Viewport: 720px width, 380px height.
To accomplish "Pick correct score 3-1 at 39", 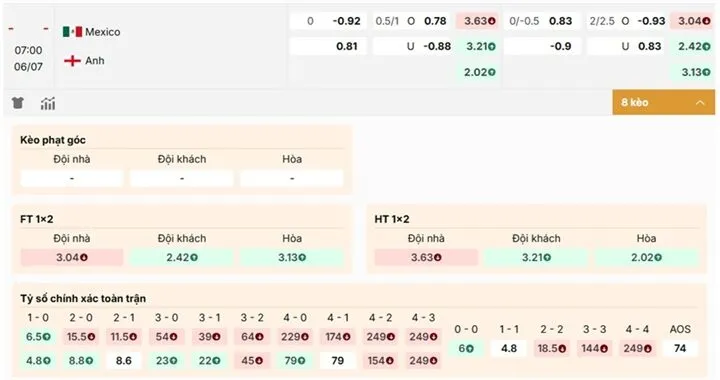I will point(209,336).
